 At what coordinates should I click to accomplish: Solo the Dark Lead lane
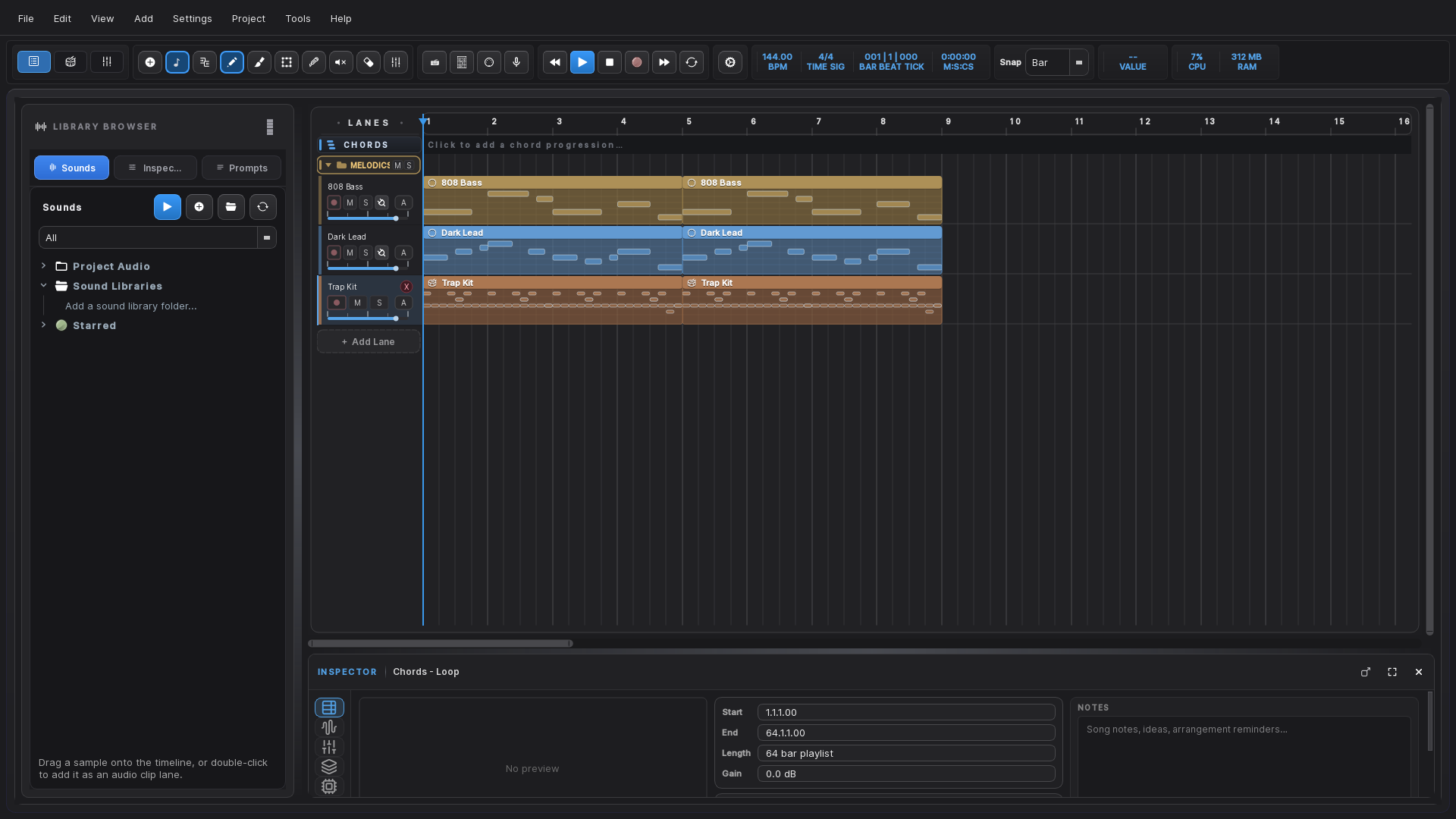[x=366, y=253]
